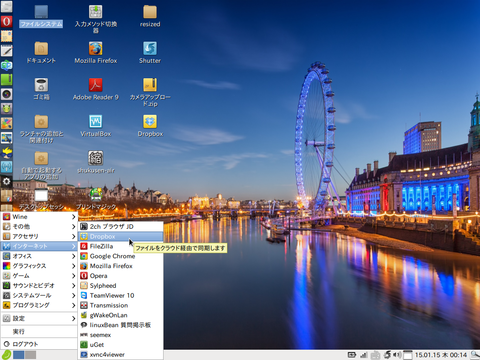Expand the システムツール submenu
Viewport: 480px width, 360px height.
pos(39,295)
